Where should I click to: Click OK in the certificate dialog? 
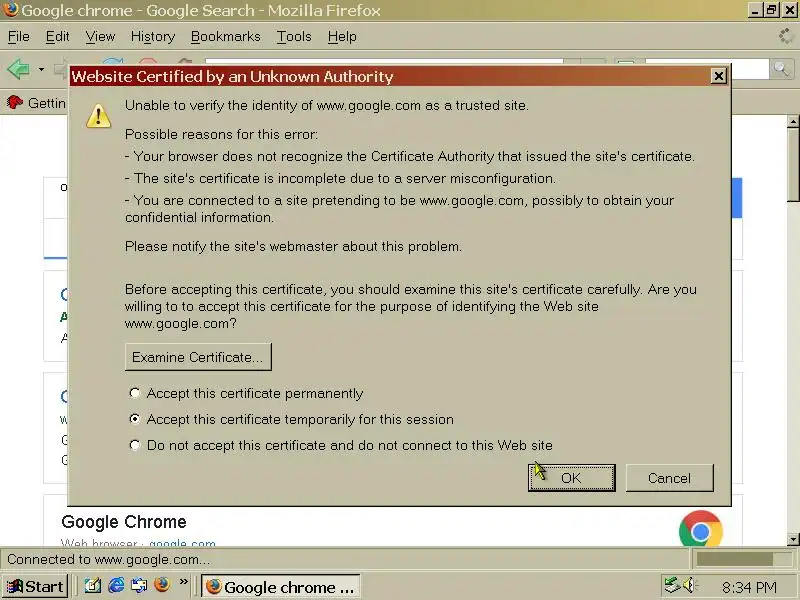click(571, 478)
